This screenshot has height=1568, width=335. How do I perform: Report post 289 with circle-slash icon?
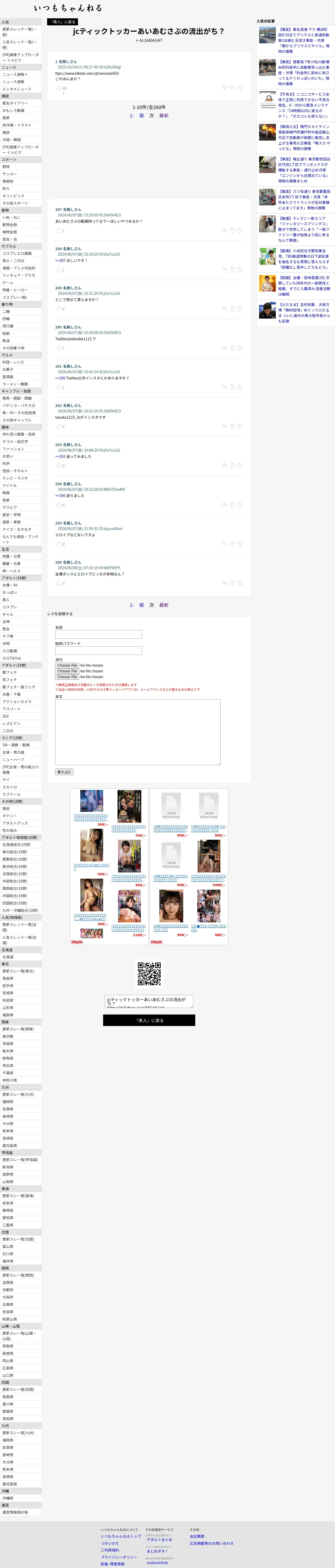pos(239,309)
